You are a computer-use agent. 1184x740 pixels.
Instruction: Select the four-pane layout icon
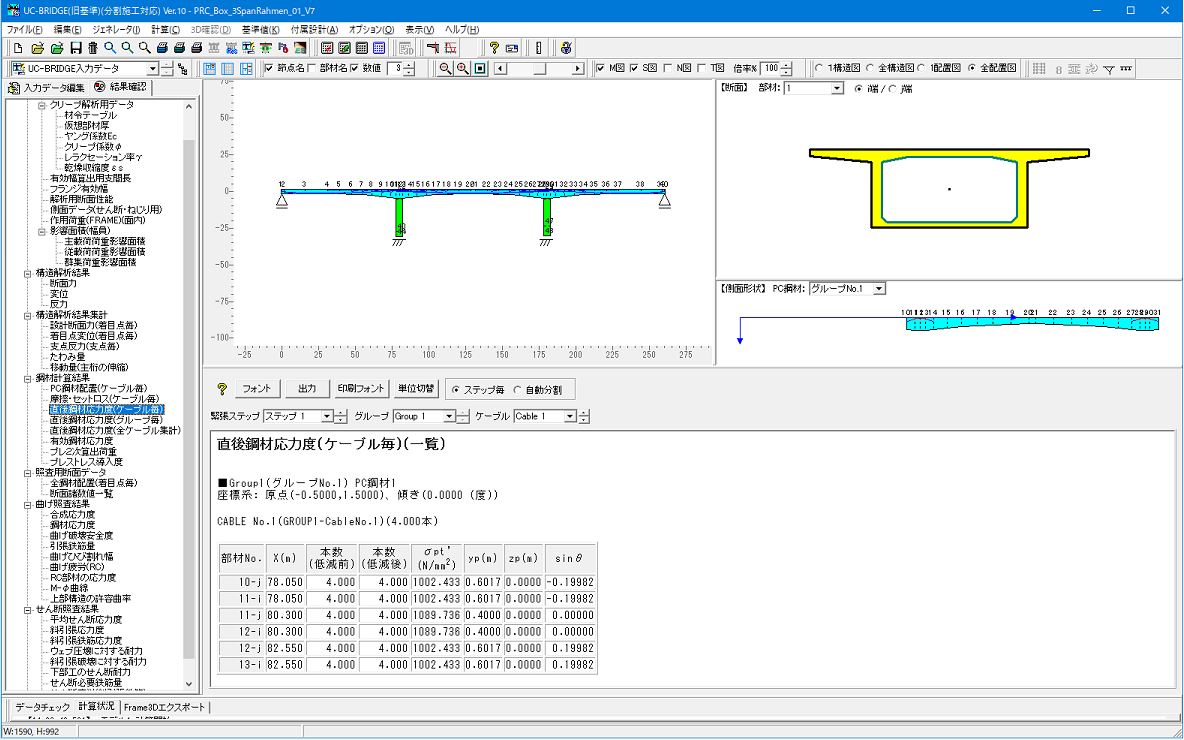coord(246,69)
